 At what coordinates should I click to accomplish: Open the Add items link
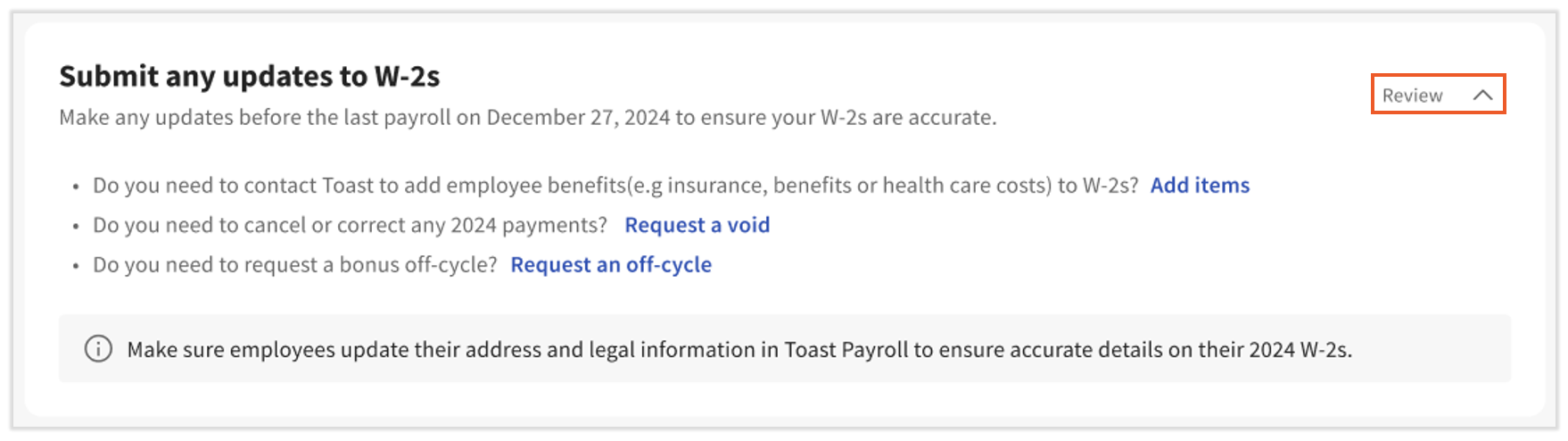point(1200,185)
